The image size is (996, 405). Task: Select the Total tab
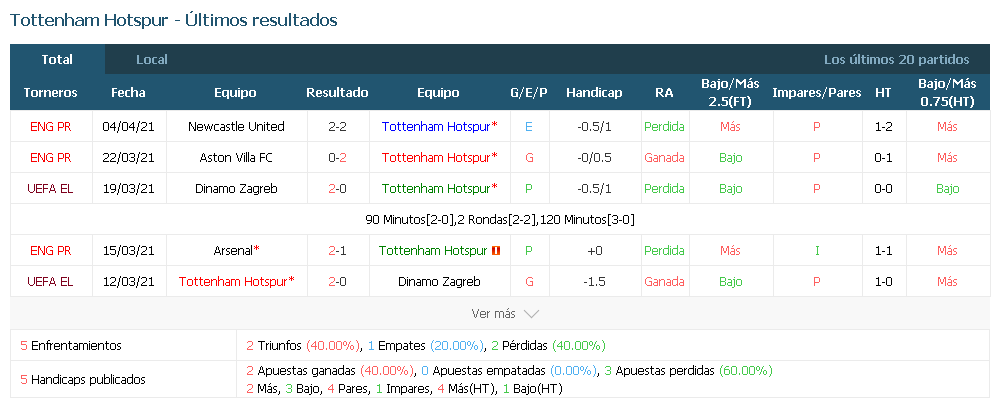pyautogui.click(x=57, y=60)
